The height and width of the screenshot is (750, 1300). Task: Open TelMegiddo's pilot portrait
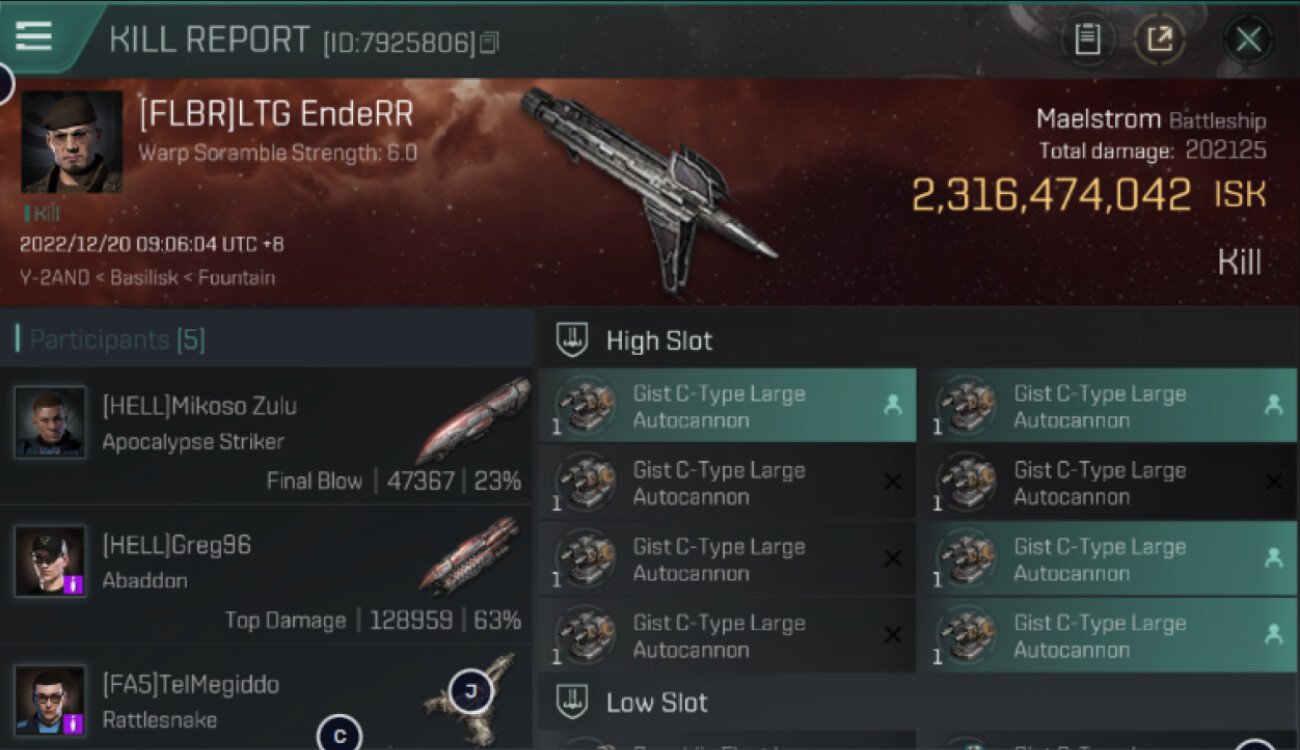point(50,700)
